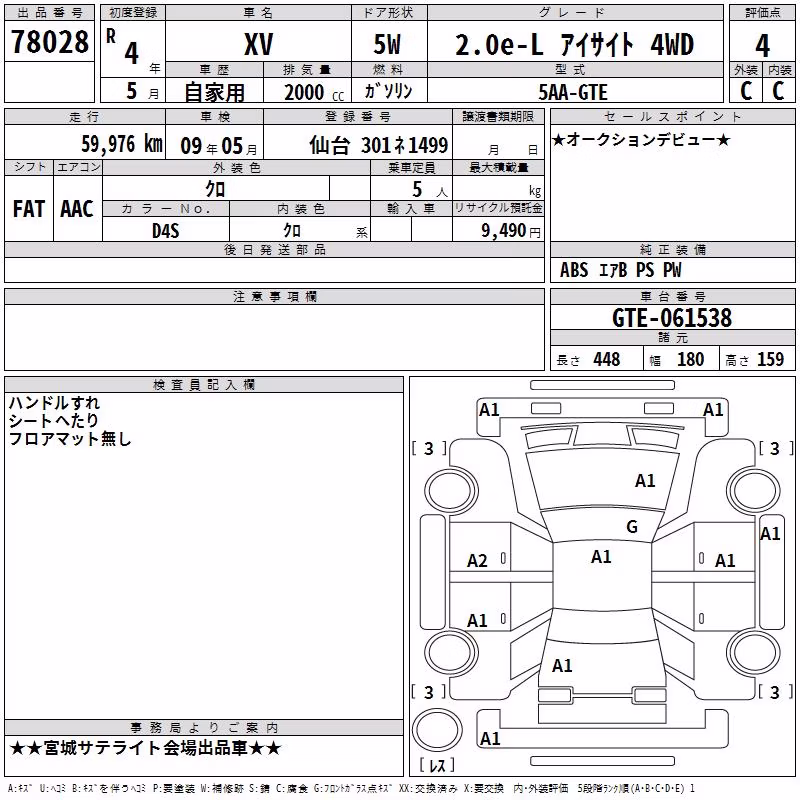Click the equipment list ABS エアB PS PW
Image resolution: width=800 pixels, height=800 pixels.
click(620, 270)
